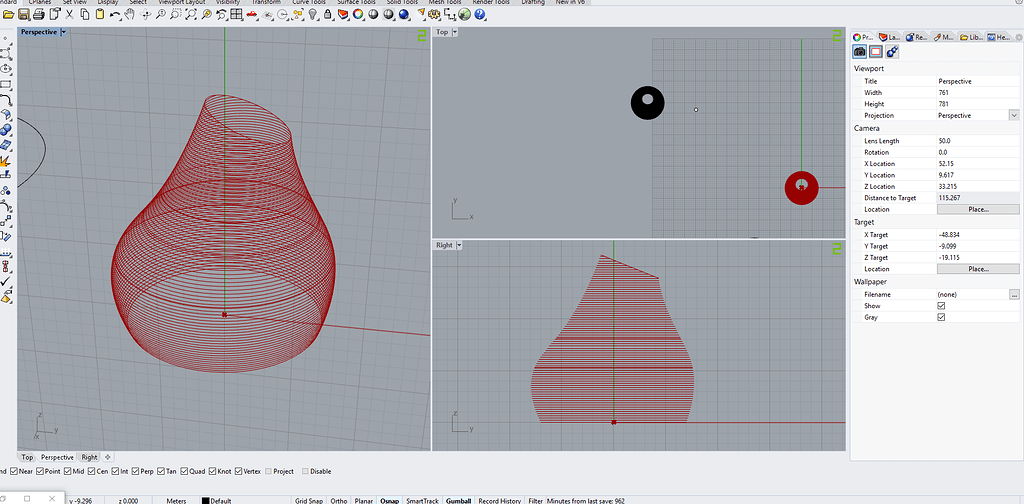Screen dimensions: 1024x504
Task: Select the Top viewport tab at bottom
Action: [27, 458]
